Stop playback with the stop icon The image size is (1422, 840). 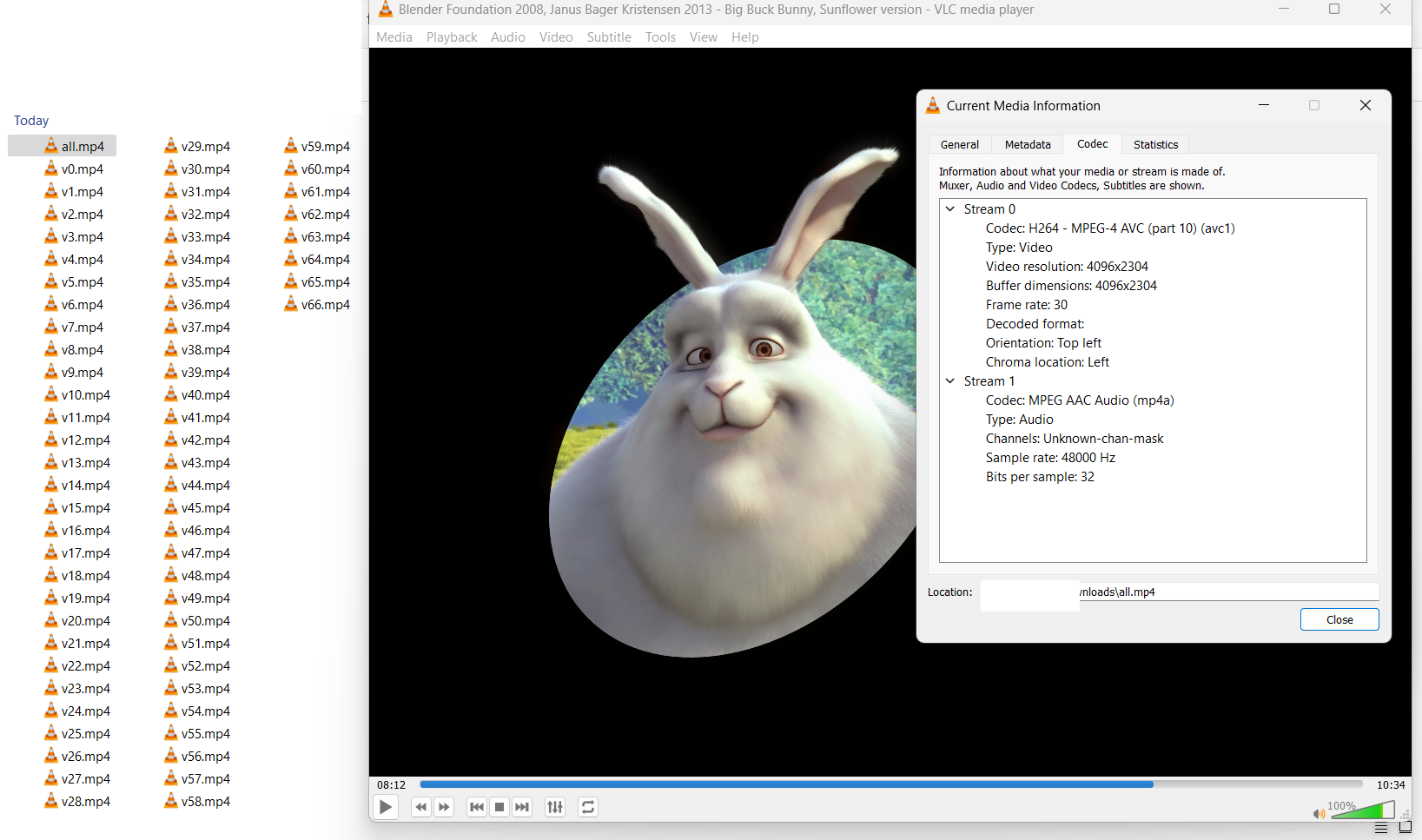pyautogui.click(x=499, y=807)
